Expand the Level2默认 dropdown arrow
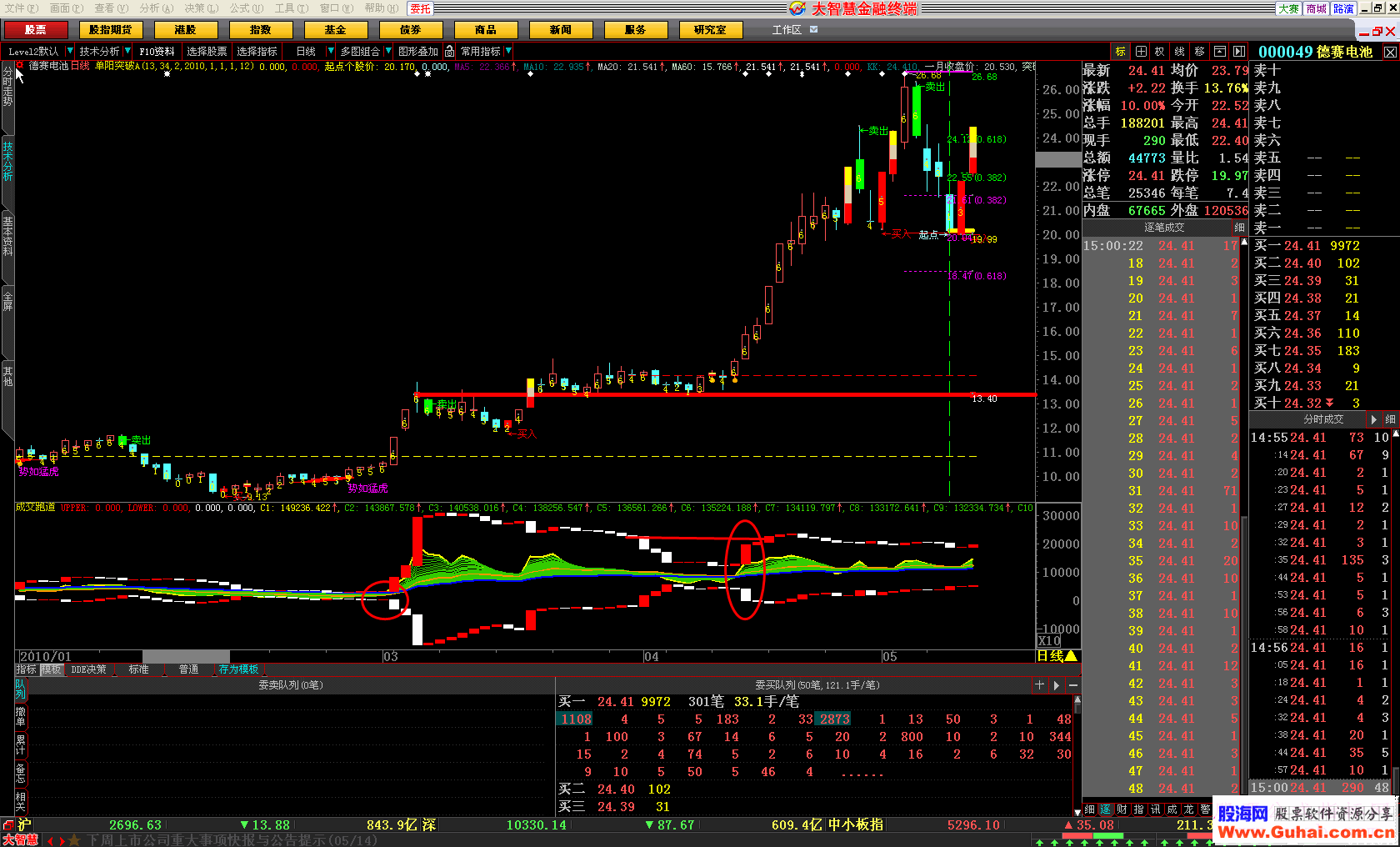The image size is (1400, 847). pyautogui.click(x=68, y=52)
